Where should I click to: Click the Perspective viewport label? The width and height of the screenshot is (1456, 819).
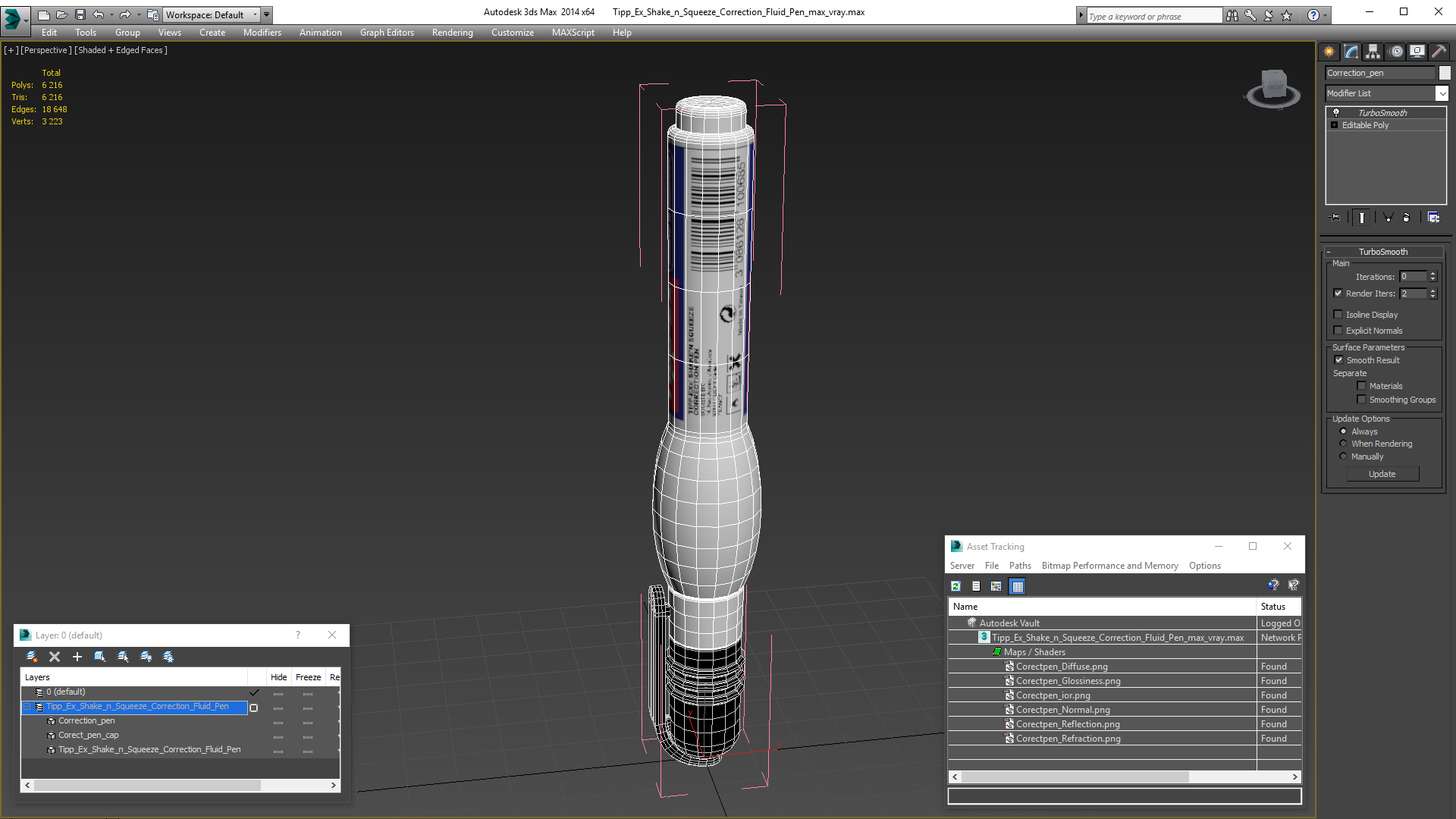[46, 50]
